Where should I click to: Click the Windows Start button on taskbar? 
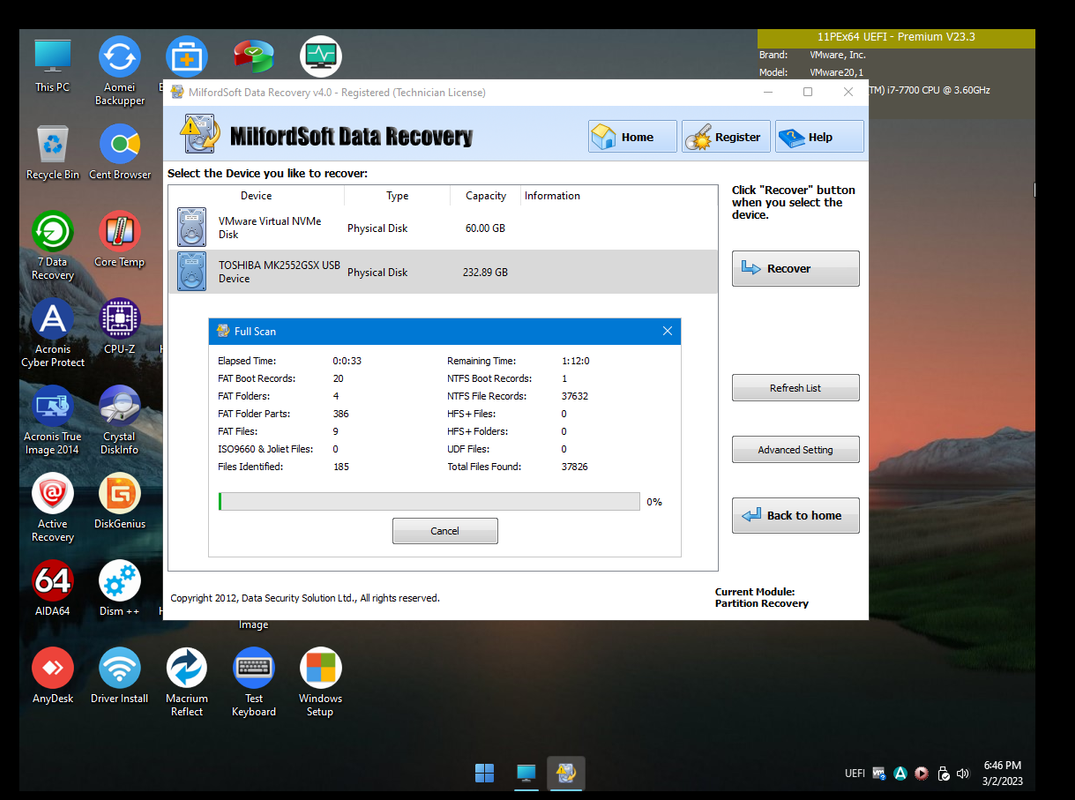[485, 773]
